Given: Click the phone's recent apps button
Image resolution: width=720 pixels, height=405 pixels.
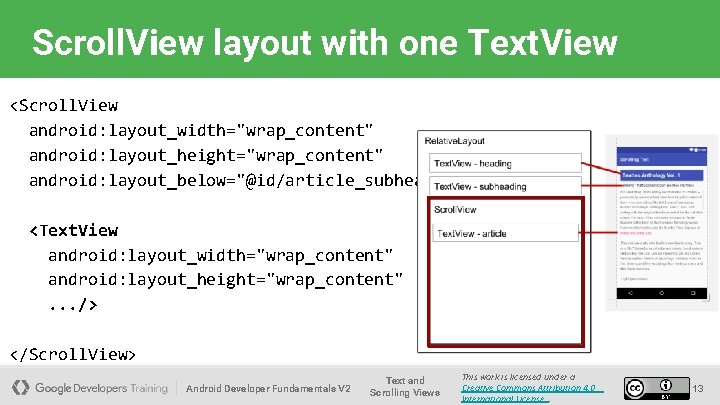Looking at the screenshot, I should tap(693, 293).
